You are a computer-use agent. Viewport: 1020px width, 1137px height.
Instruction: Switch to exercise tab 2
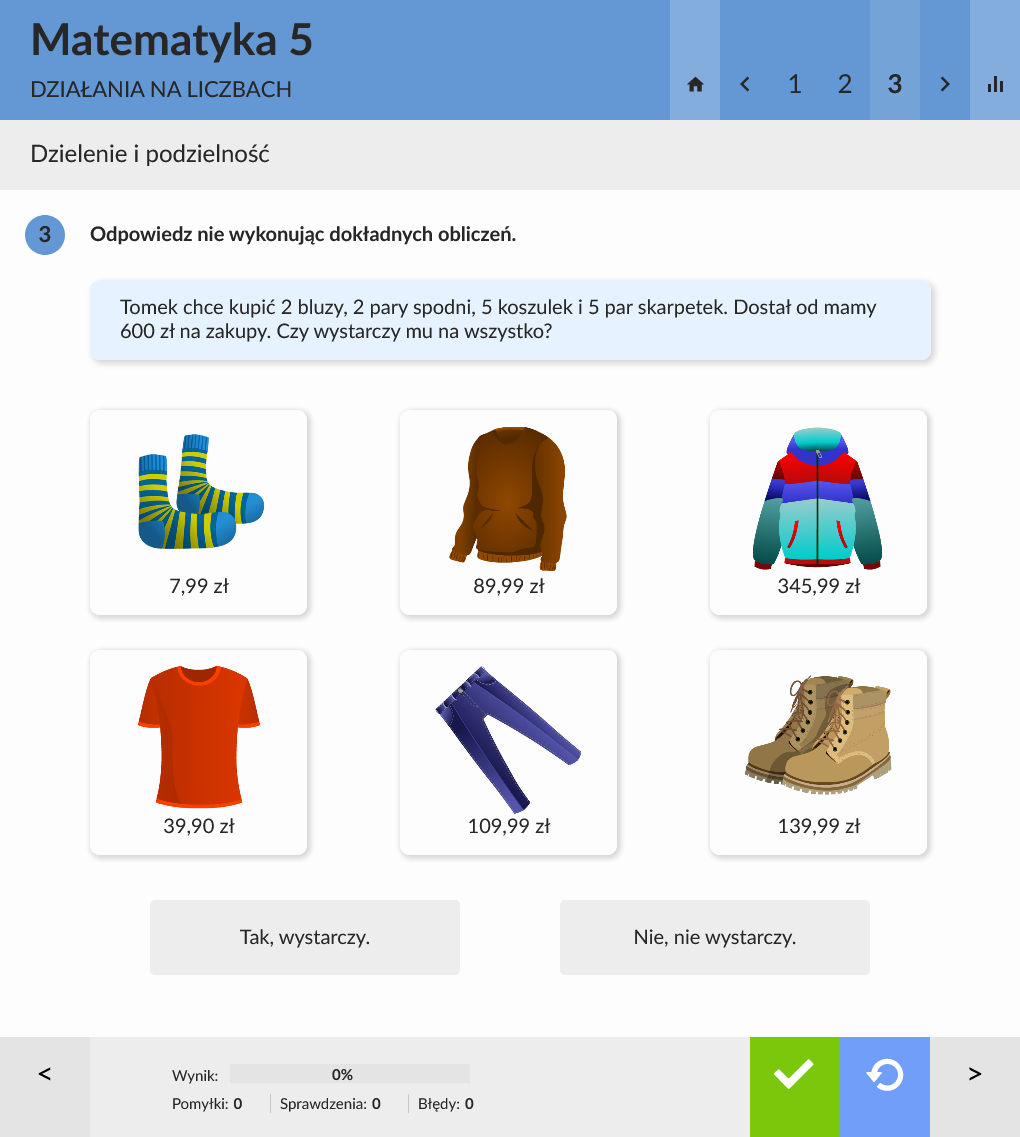[845, 85]
